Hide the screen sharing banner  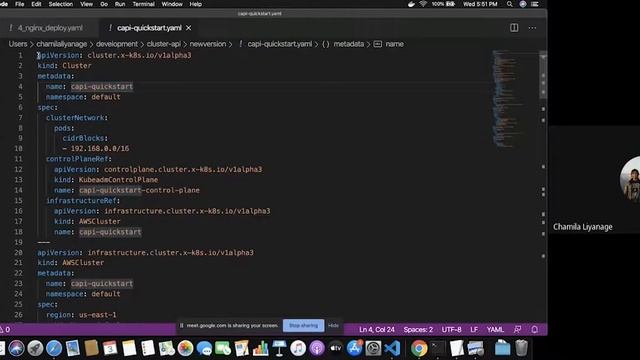tap(333, 325)
